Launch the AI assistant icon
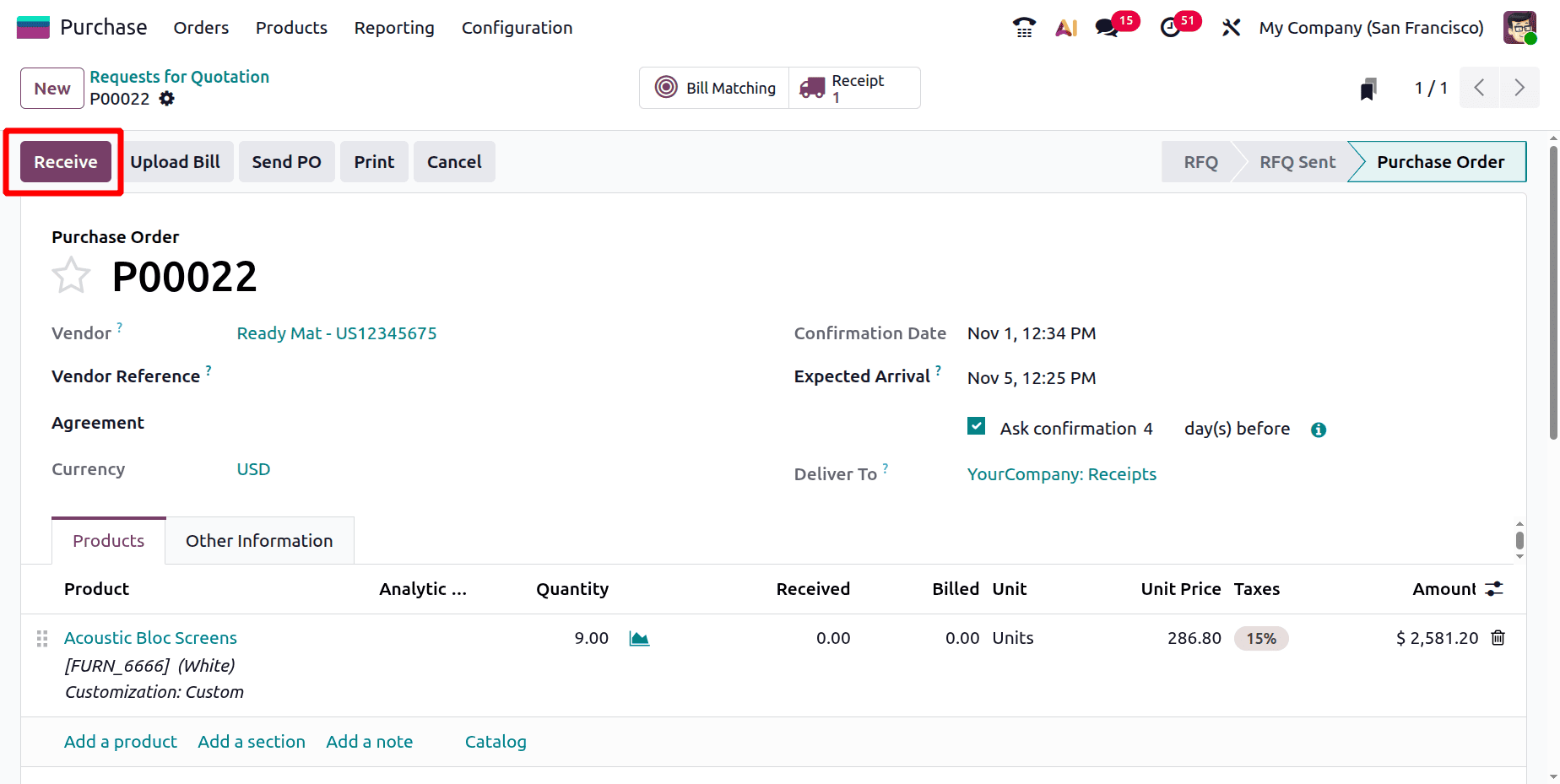Image resolution: width=1560 pixels, height=784 pixels. [x=1066, y=27]
